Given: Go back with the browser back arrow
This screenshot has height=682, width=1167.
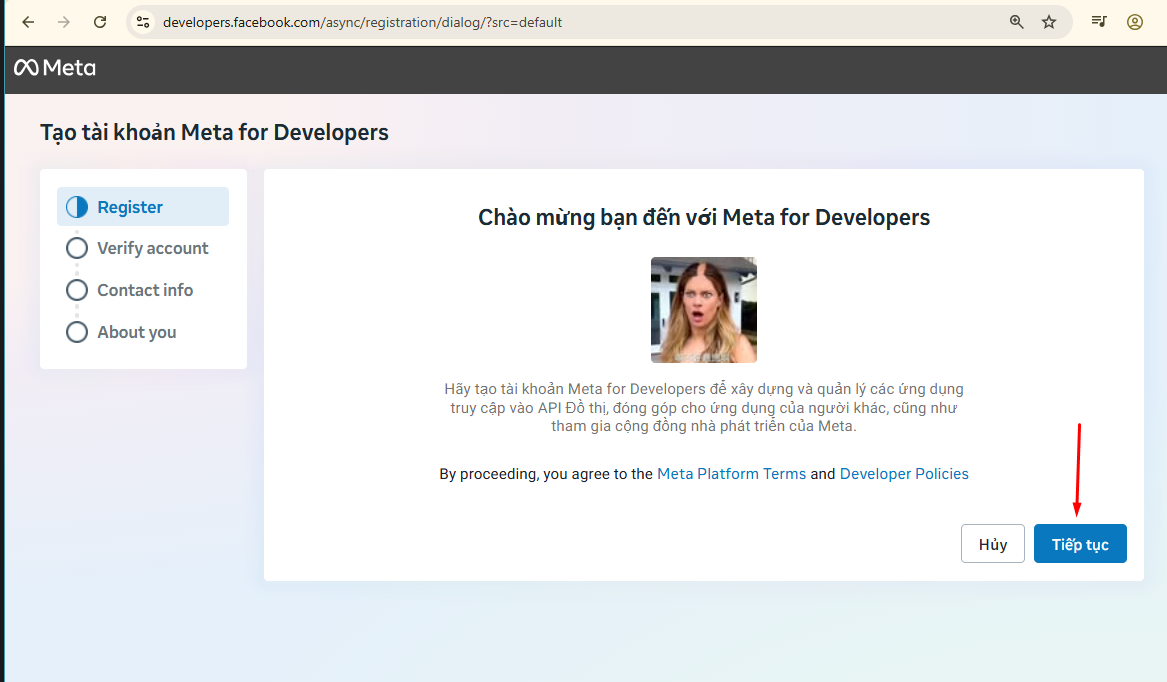Looking at the screenshot, I should 28,22.
